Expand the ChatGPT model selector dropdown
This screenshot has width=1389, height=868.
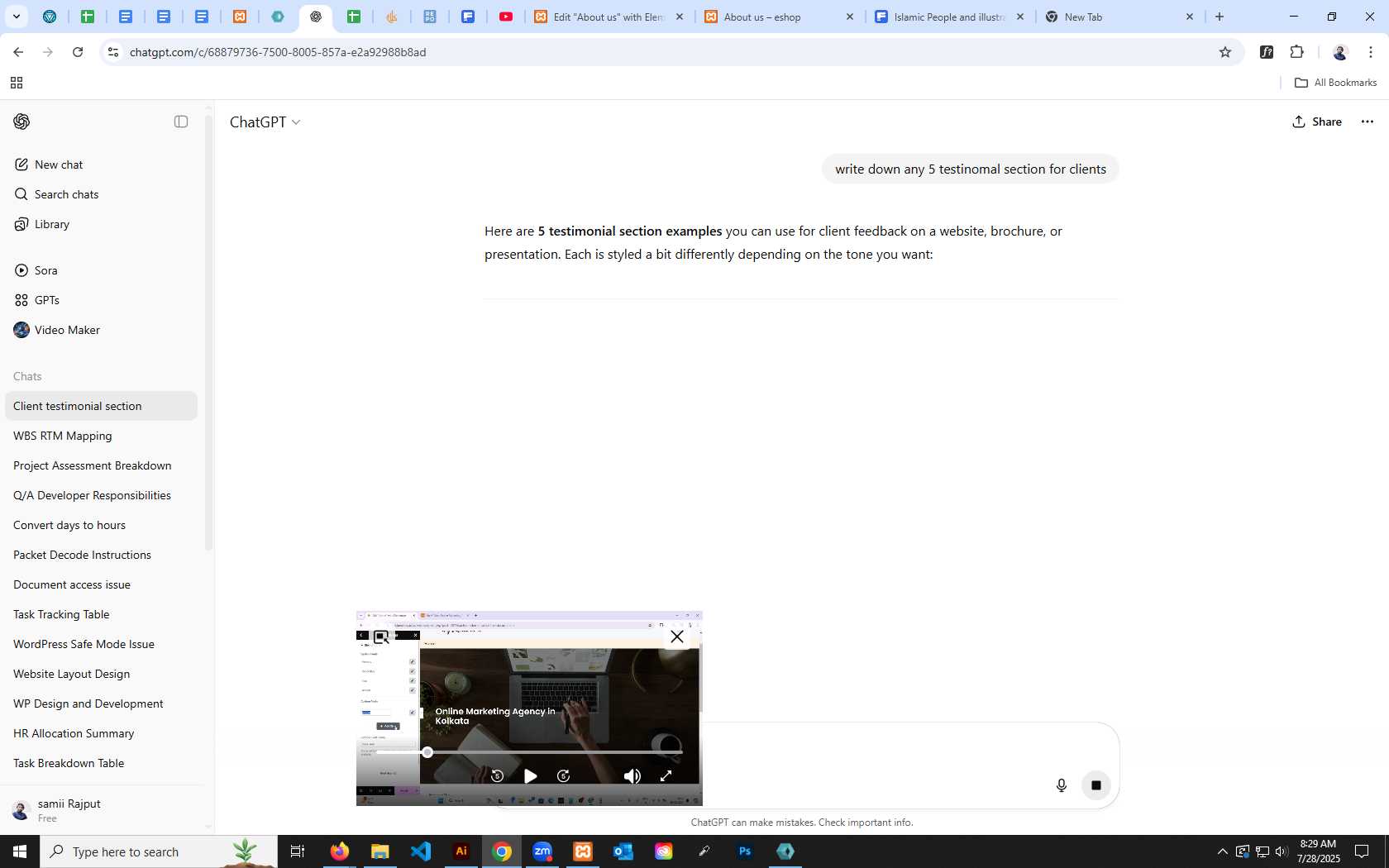coord(265,122)
